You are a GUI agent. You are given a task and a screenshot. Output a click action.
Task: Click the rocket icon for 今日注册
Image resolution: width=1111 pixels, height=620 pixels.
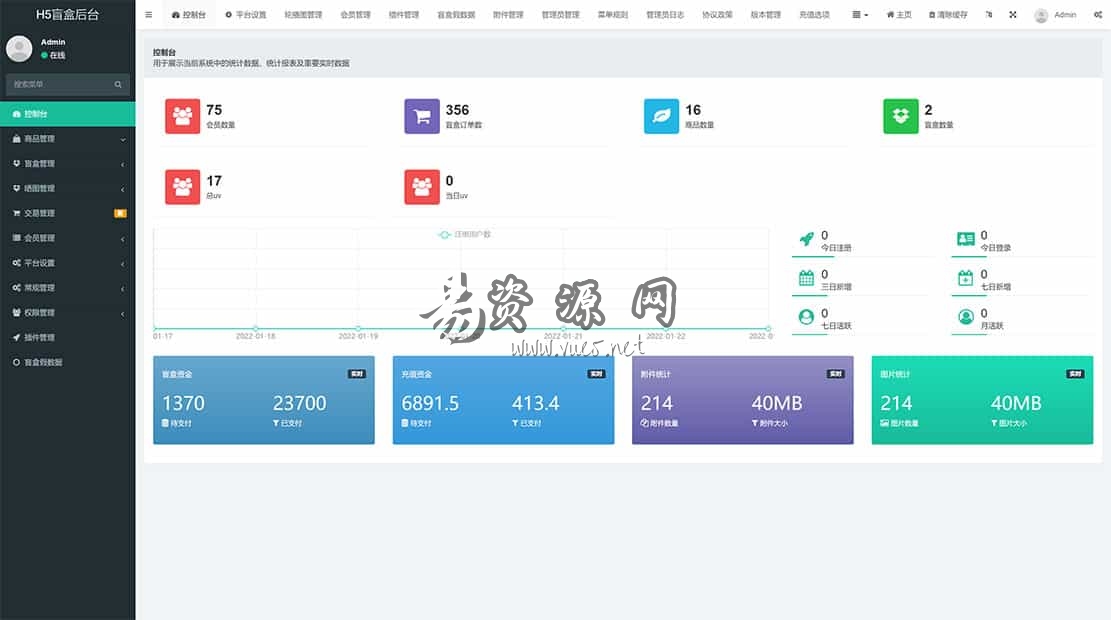[806, 239]
